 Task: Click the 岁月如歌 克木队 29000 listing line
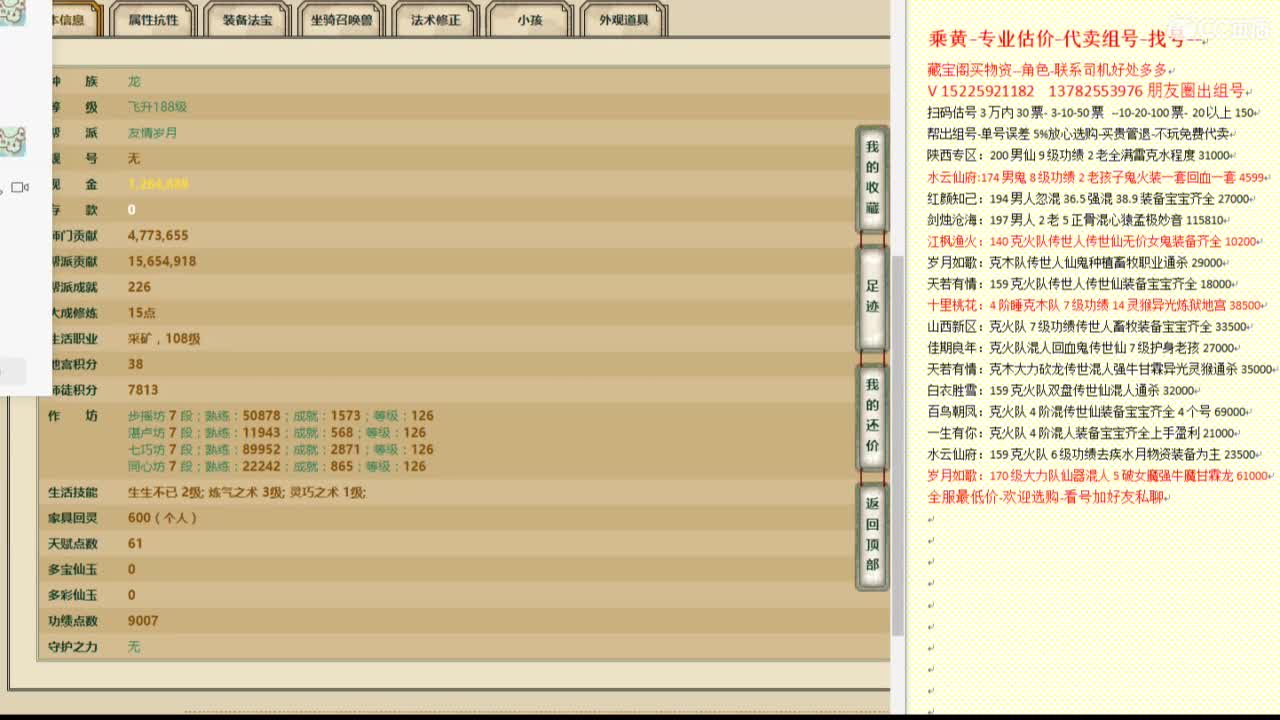[1076, 263]
